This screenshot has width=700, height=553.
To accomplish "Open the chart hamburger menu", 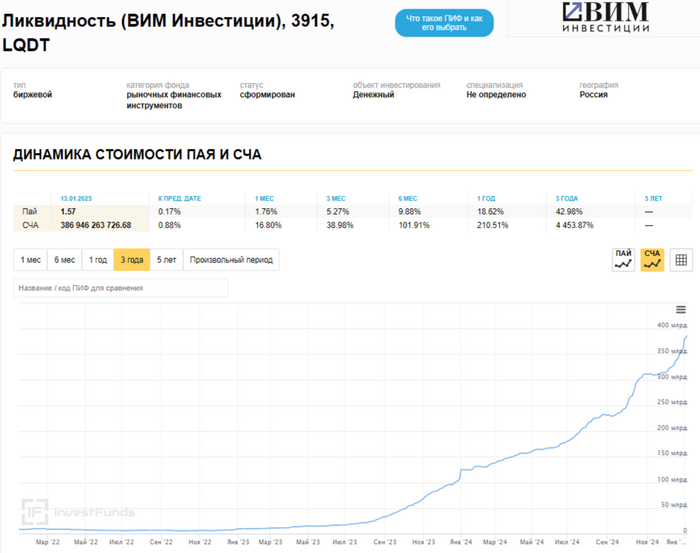I will [681, 310].
